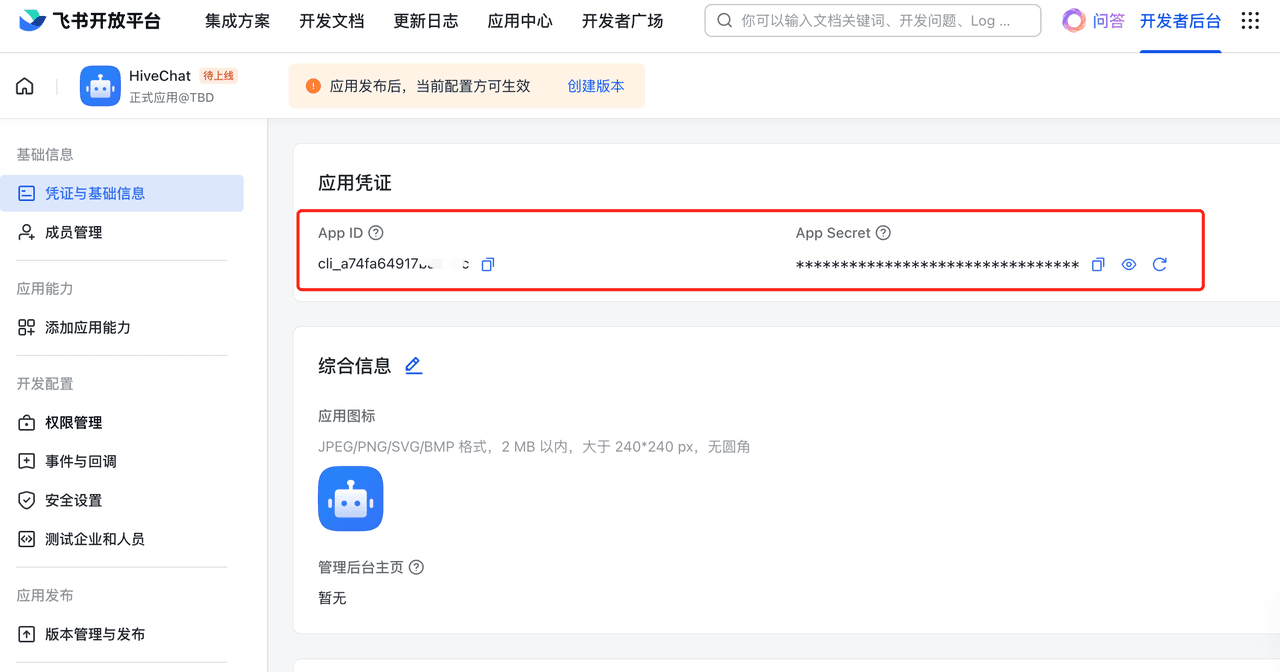1280x672 pixels.
Task: Click the 问答 text link
Action: (x=1108, y=21)
